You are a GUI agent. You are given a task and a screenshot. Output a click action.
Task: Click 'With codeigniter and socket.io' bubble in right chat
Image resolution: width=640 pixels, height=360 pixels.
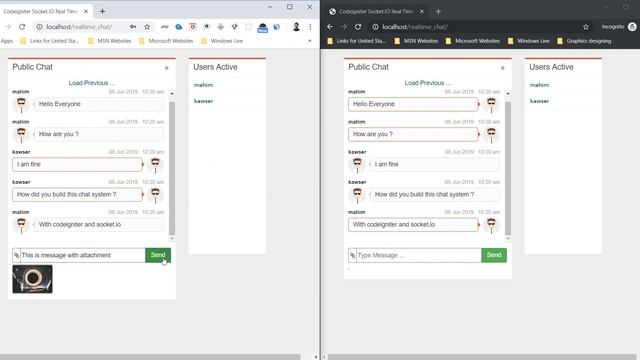[x=413, y=225]
